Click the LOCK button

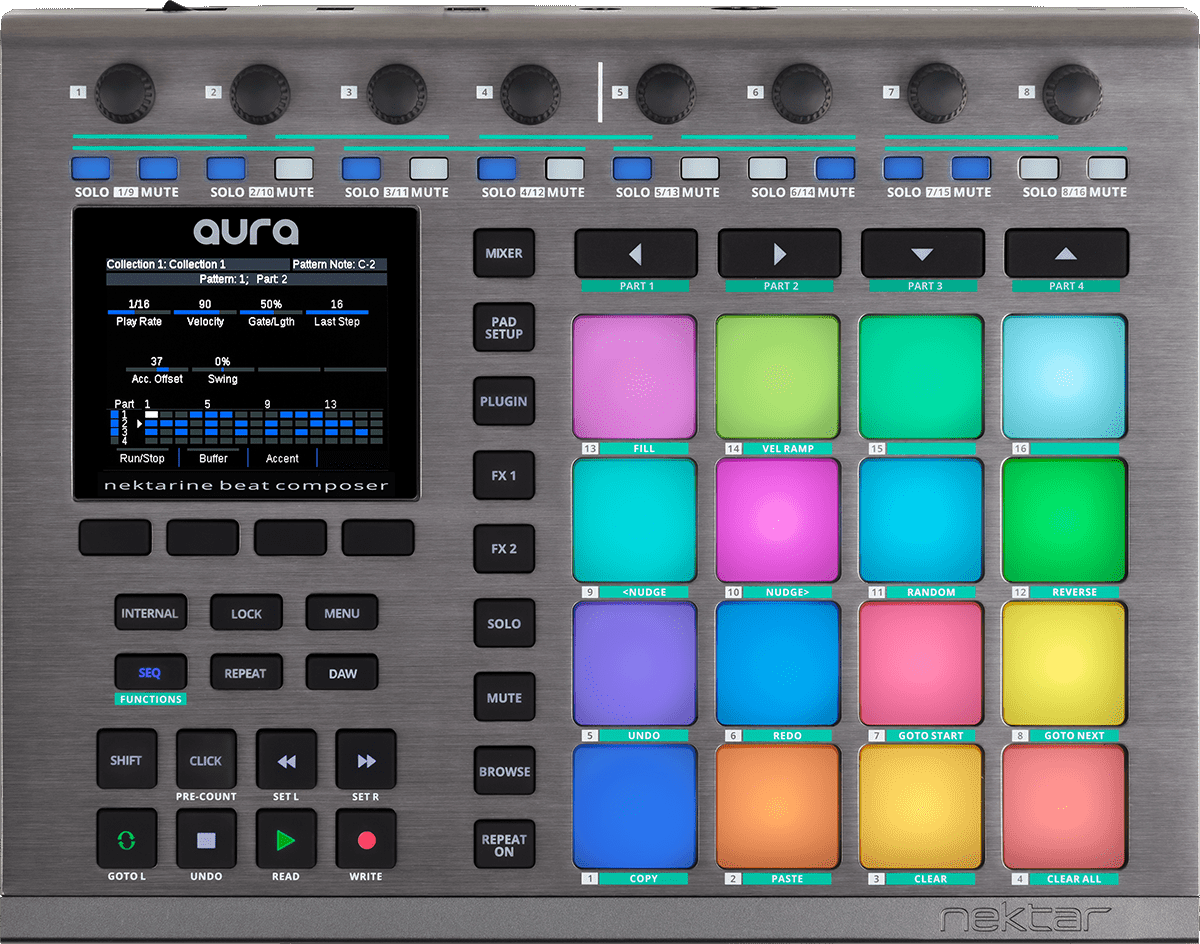point(246,614)
